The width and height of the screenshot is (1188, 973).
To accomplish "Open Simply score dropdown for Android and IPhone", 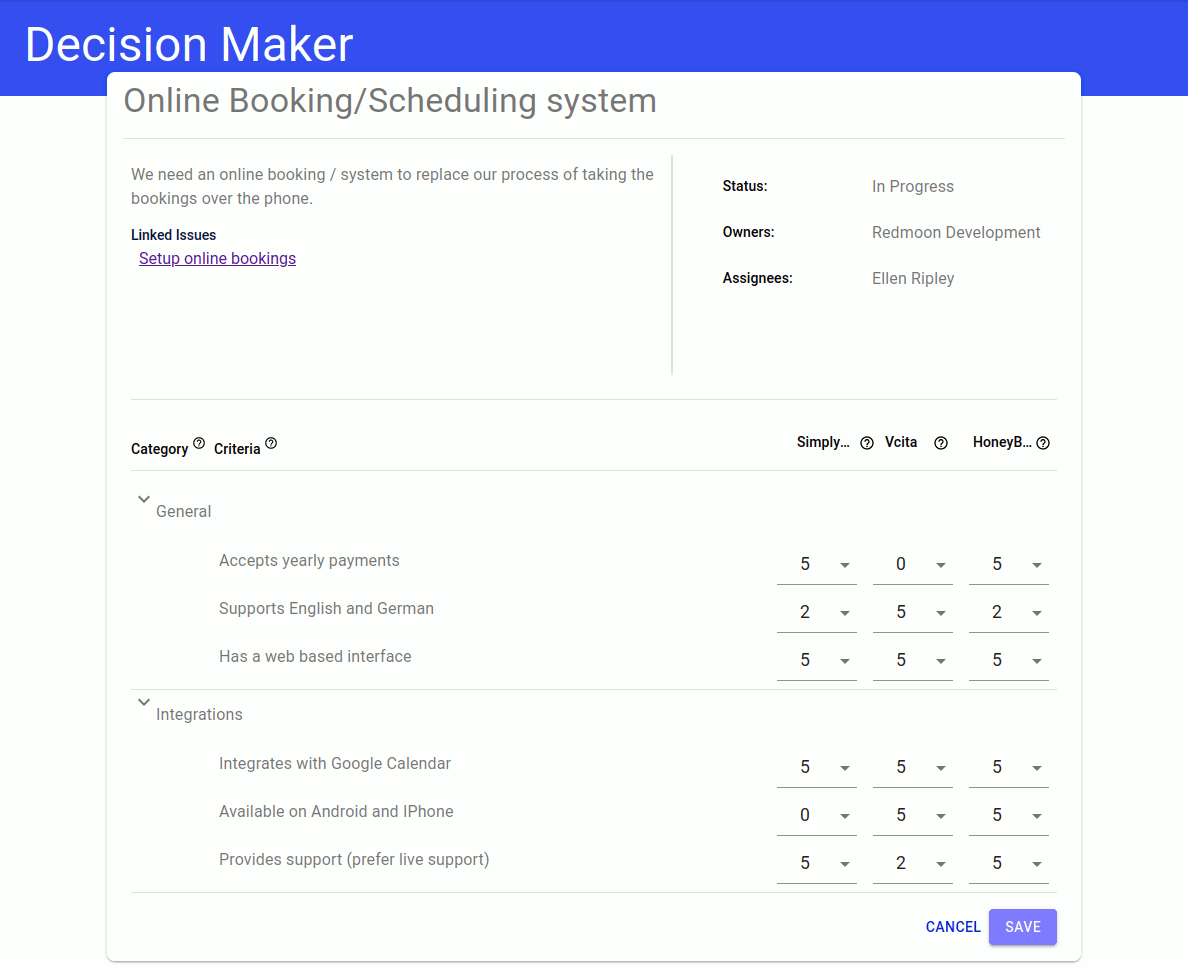I will pos(816,815).
